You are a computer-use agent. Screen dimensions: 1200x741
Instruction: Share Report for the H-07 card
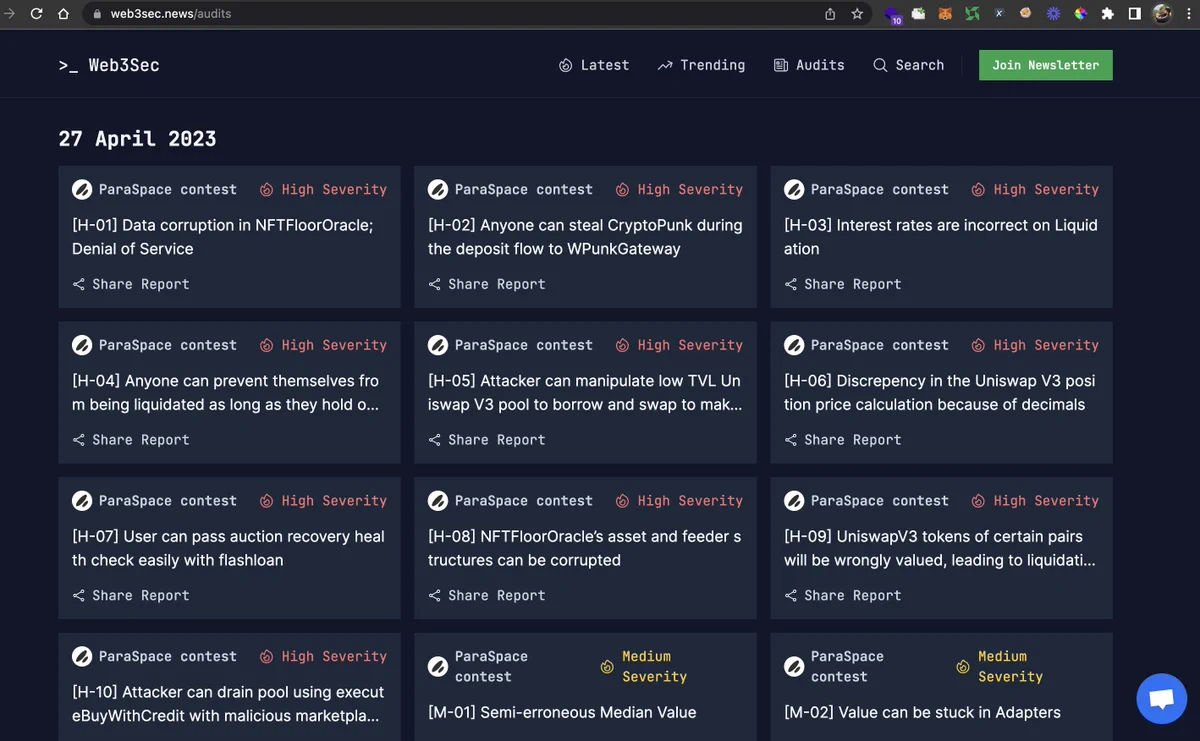coord(131,595)
